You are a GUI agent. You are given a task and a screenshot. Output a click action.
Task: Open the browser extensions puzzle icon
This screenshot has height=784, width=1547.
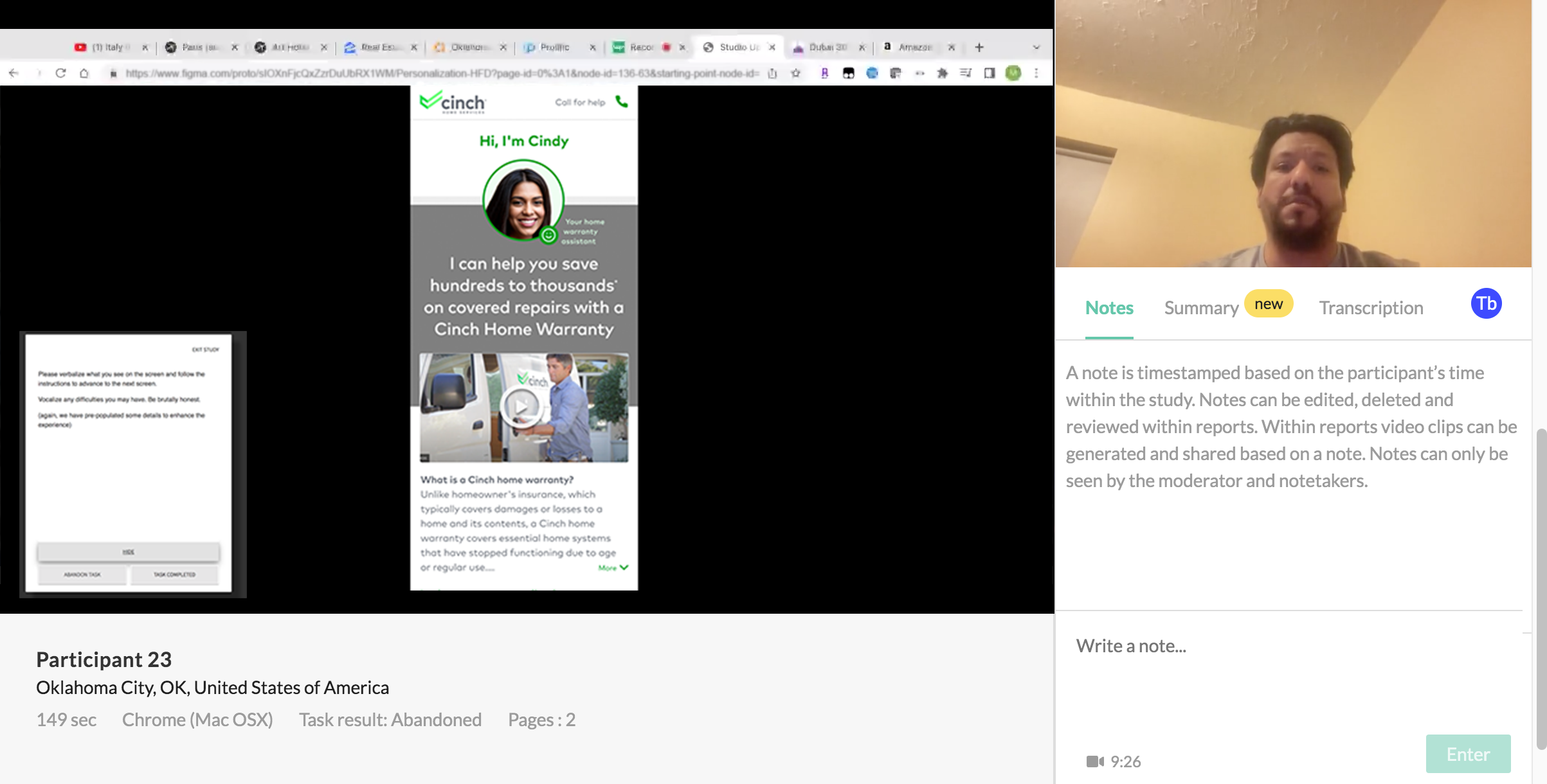943,73
